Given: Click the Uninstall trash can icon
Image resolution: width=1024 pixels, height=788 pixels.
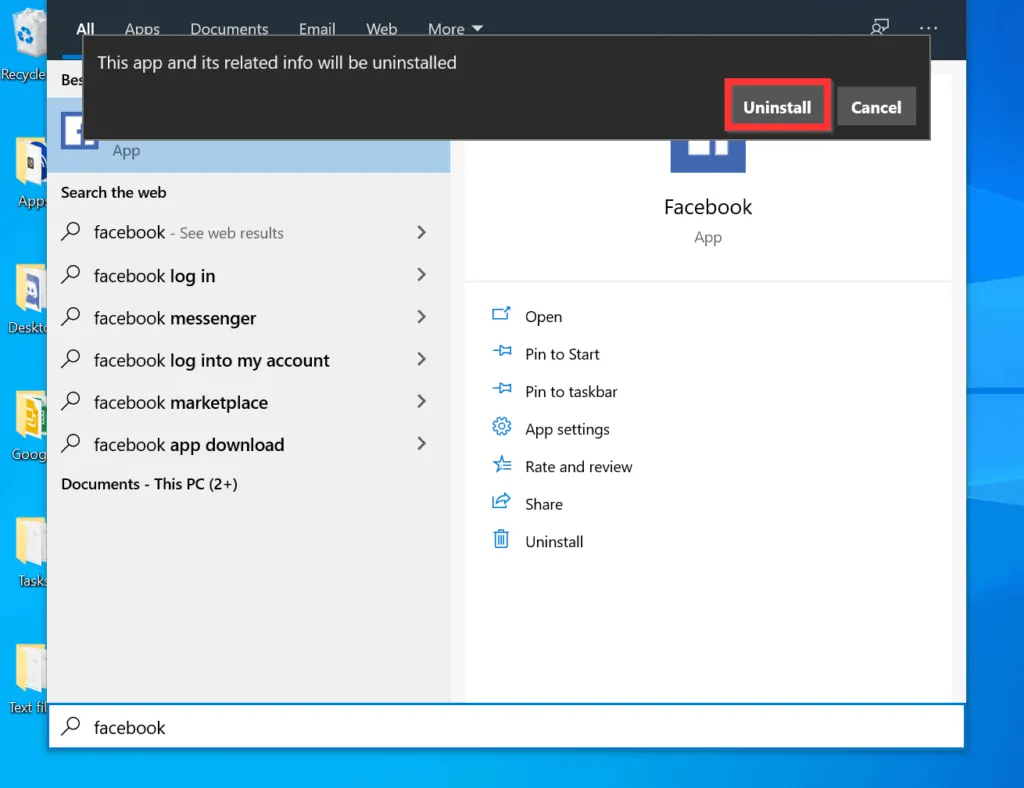Looking at the screenshot, I should coord(501,539).
